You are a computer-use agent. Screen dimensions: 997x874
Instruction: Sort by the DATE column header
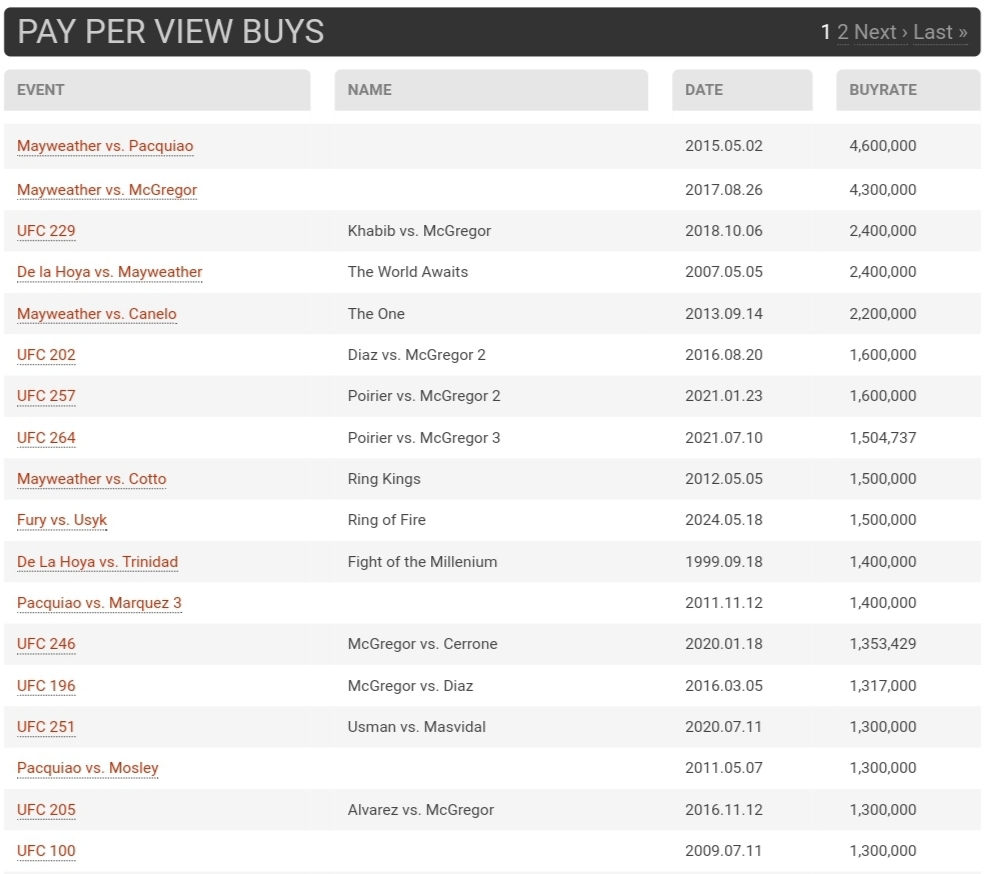click(704, 90)
